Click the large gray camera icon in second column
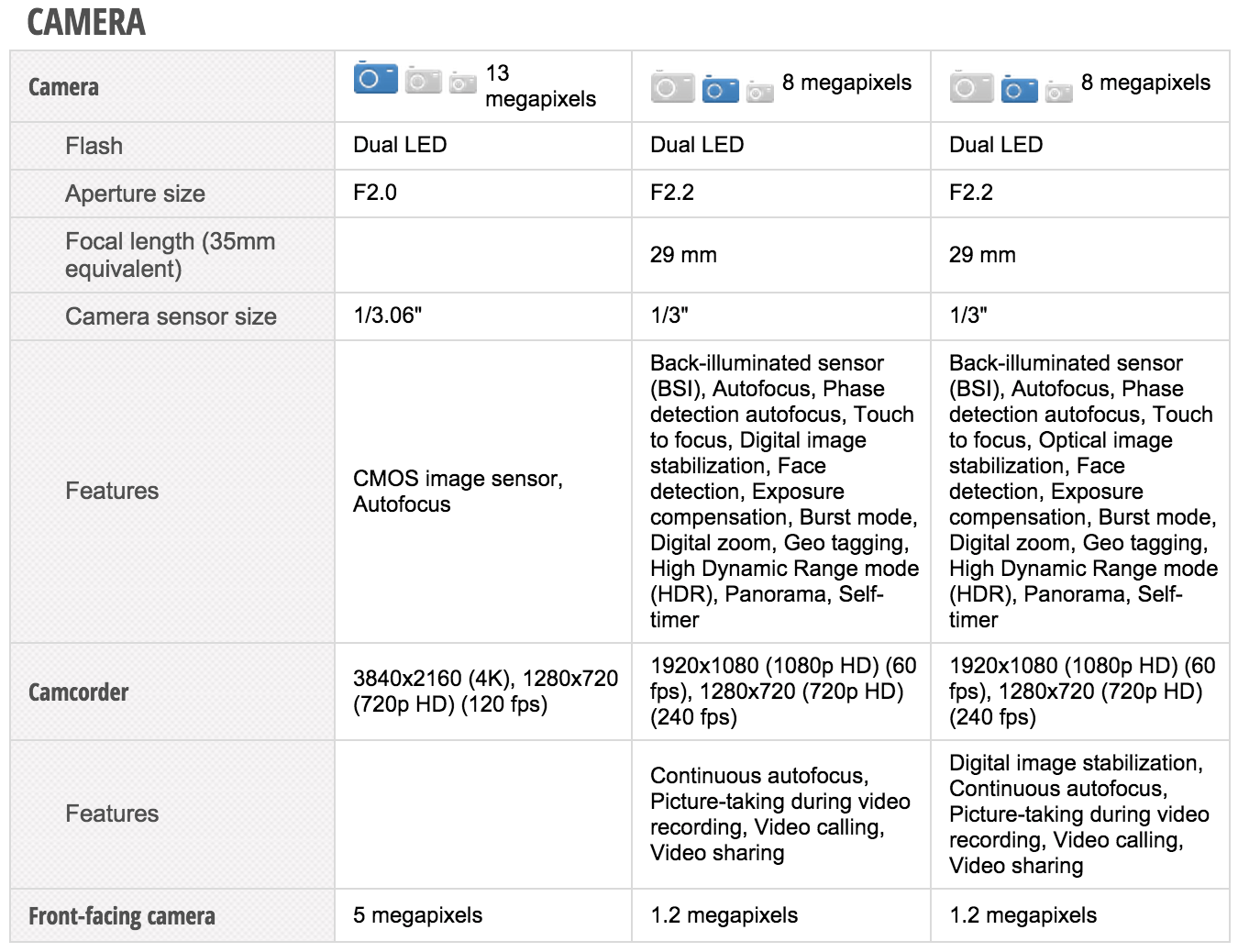Image resolution: width=1238 pixels, height=952 pixels. 673,87
